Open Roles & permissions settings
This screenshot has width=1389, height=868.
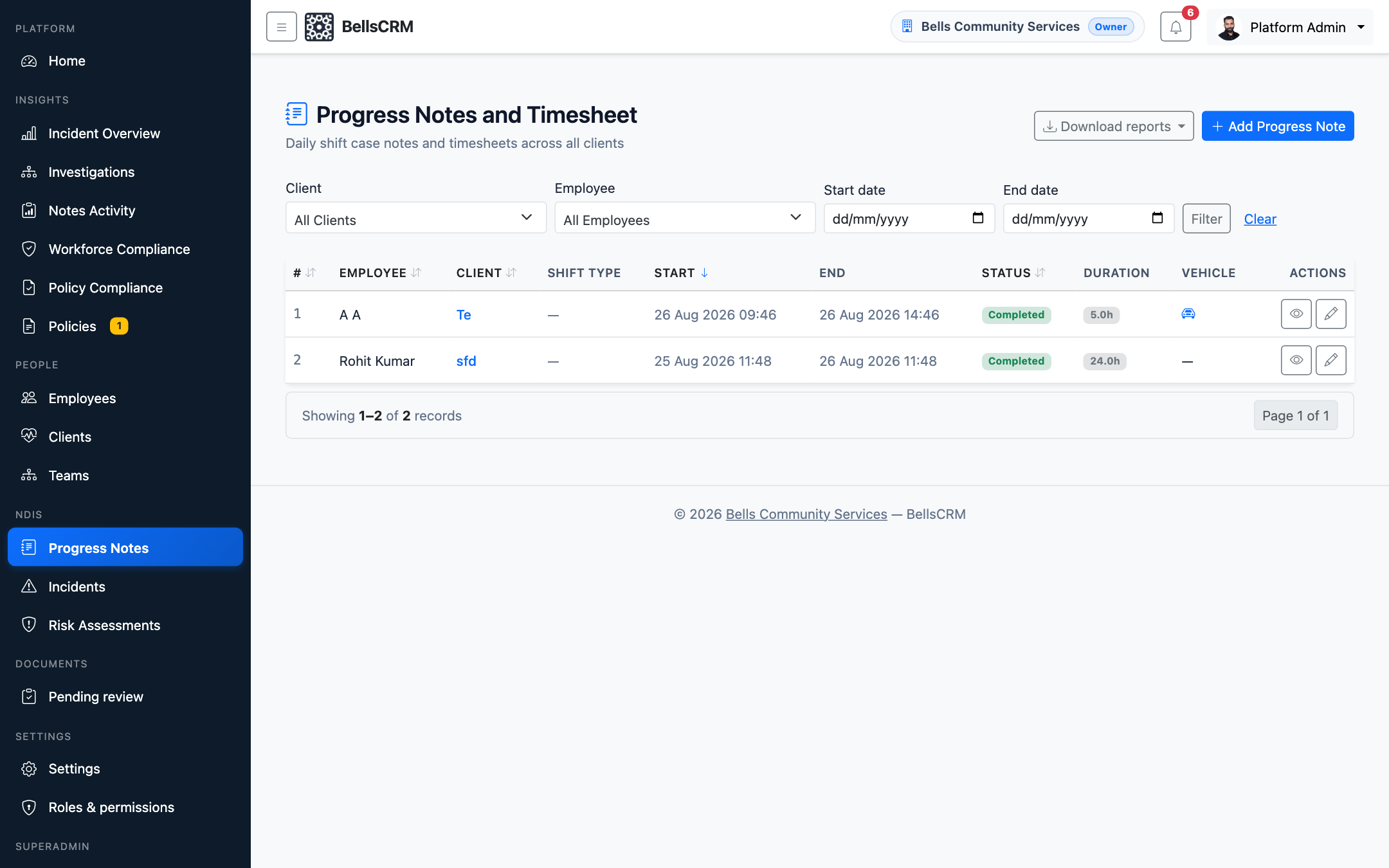[125, 808]
